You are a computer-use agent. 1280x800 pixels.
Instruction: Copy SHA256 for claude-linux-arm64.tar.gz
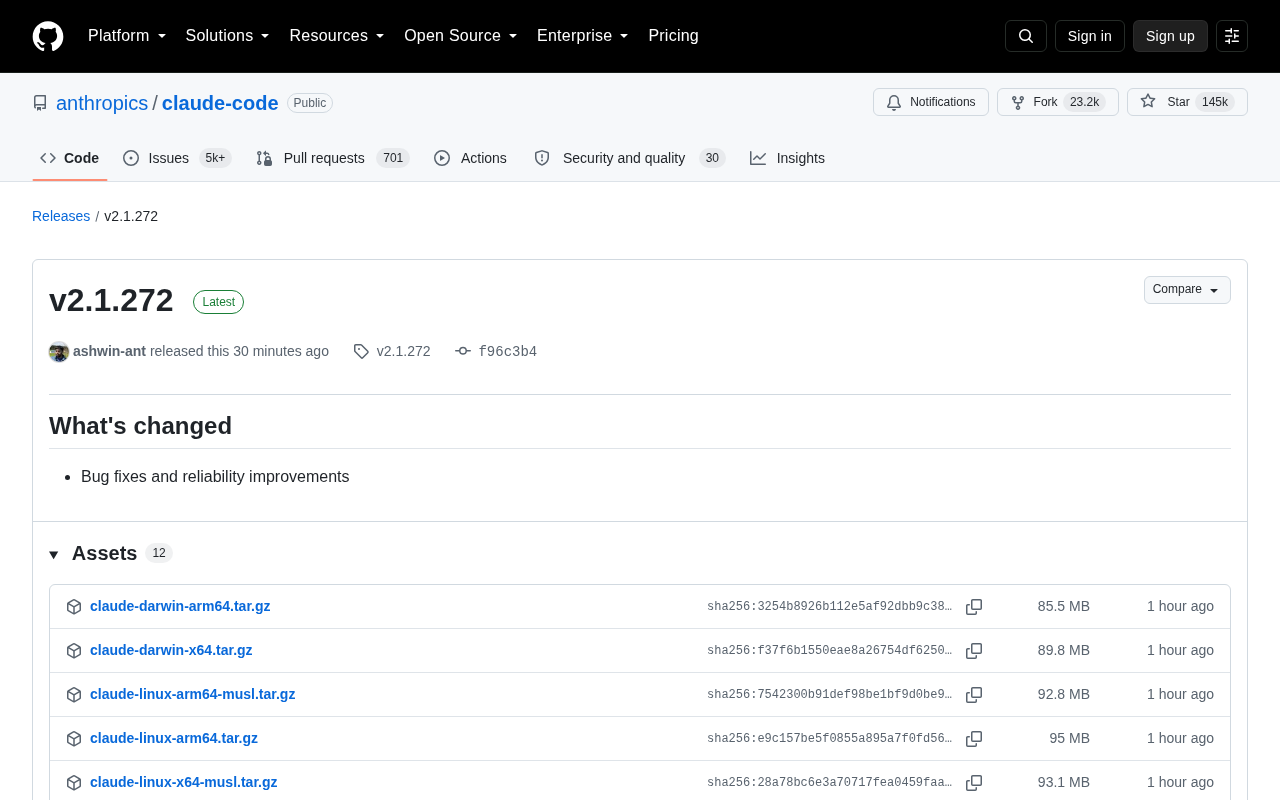tap(974, 739)
